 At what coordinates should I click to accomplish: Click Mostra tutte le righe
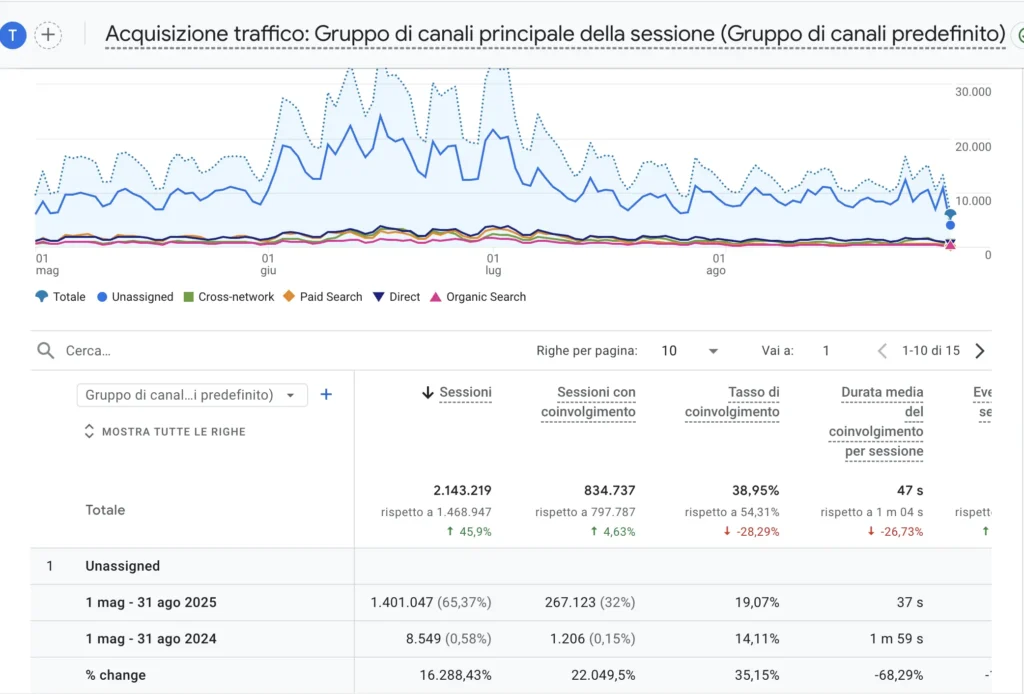(x=173, y=432)
